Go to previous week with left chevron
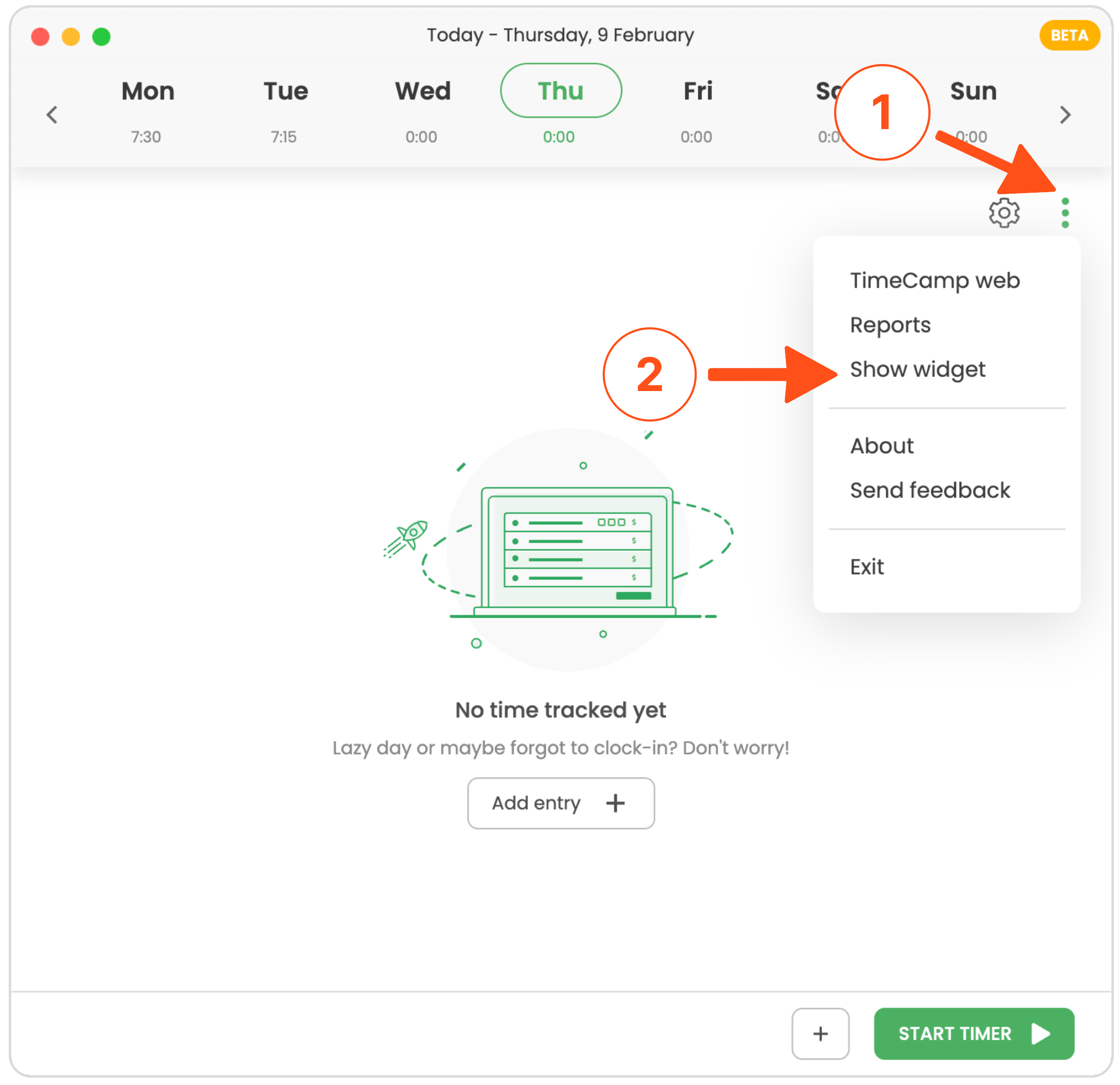Image resolution: width=1120 pixels, height=1085 pixels. pos(52,115)
